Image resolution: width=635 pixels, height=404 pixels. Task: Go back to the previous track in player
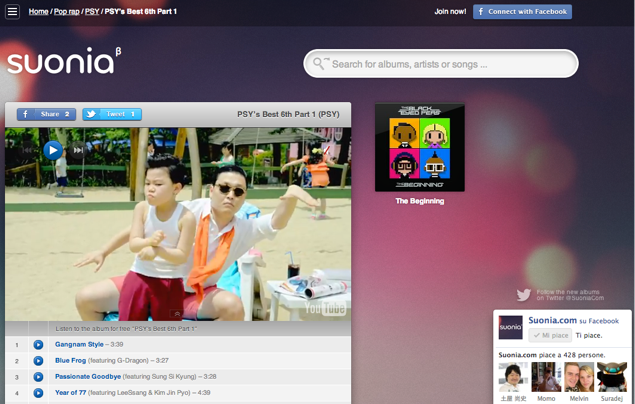27,150
